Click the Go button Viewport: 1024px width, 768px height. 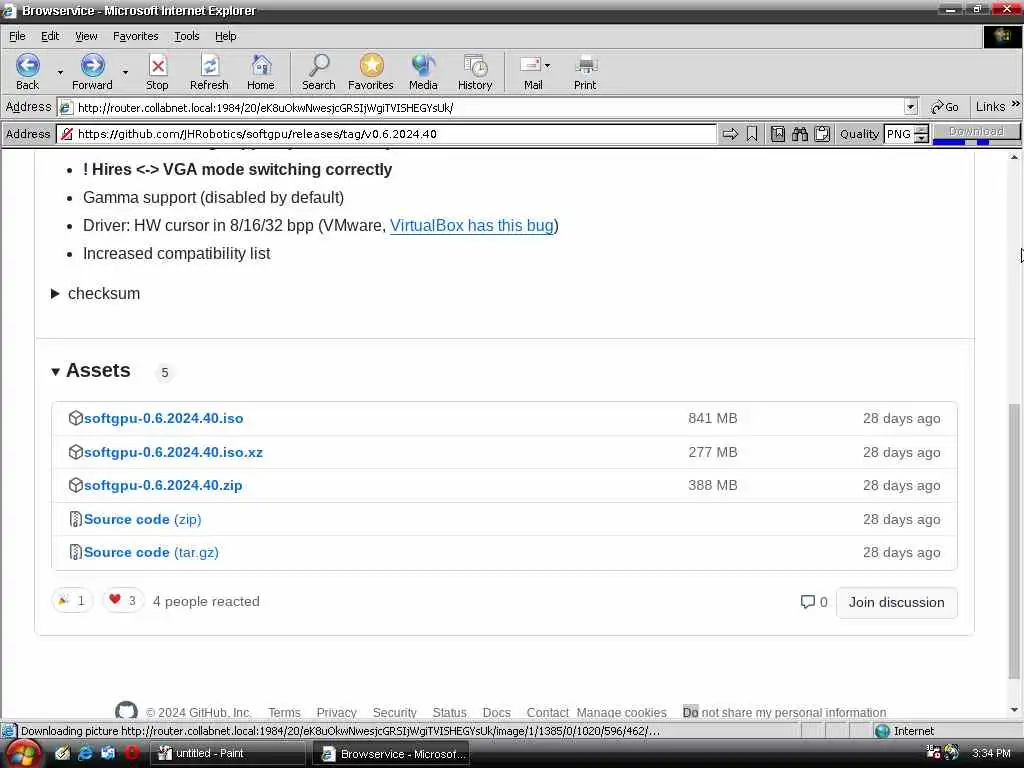pos(944,107)
